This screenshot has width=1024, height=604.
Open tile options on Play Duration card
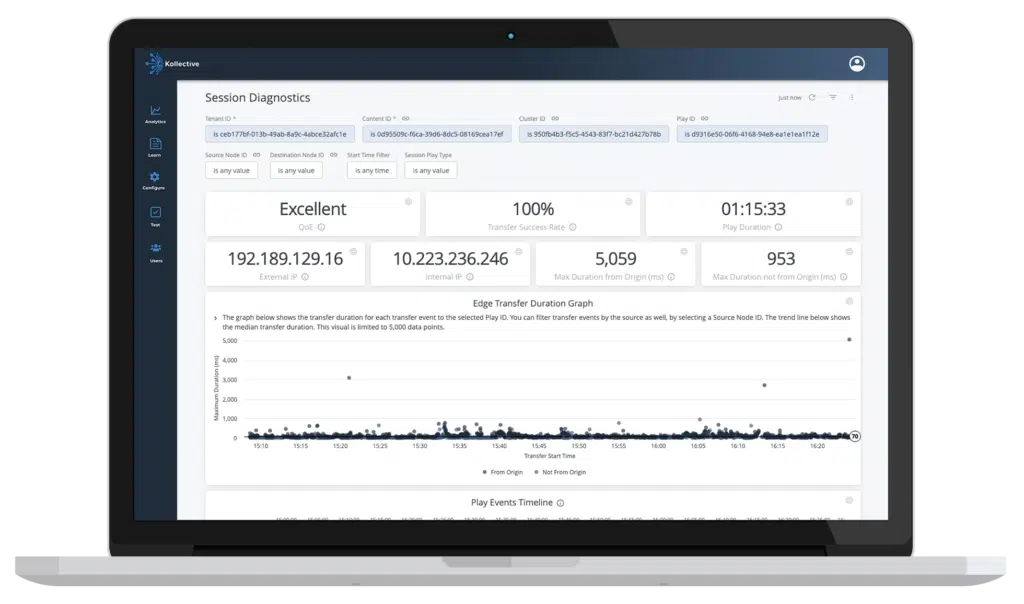coord(849,202)
